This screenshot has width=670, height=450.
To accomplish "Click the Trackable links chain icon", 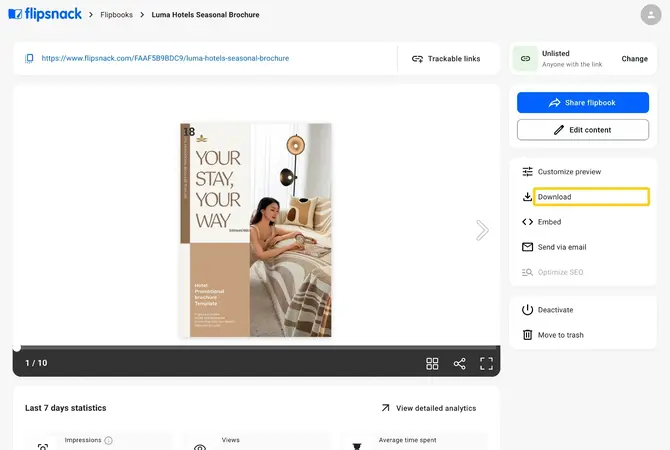I will click(x=417, y=59).
